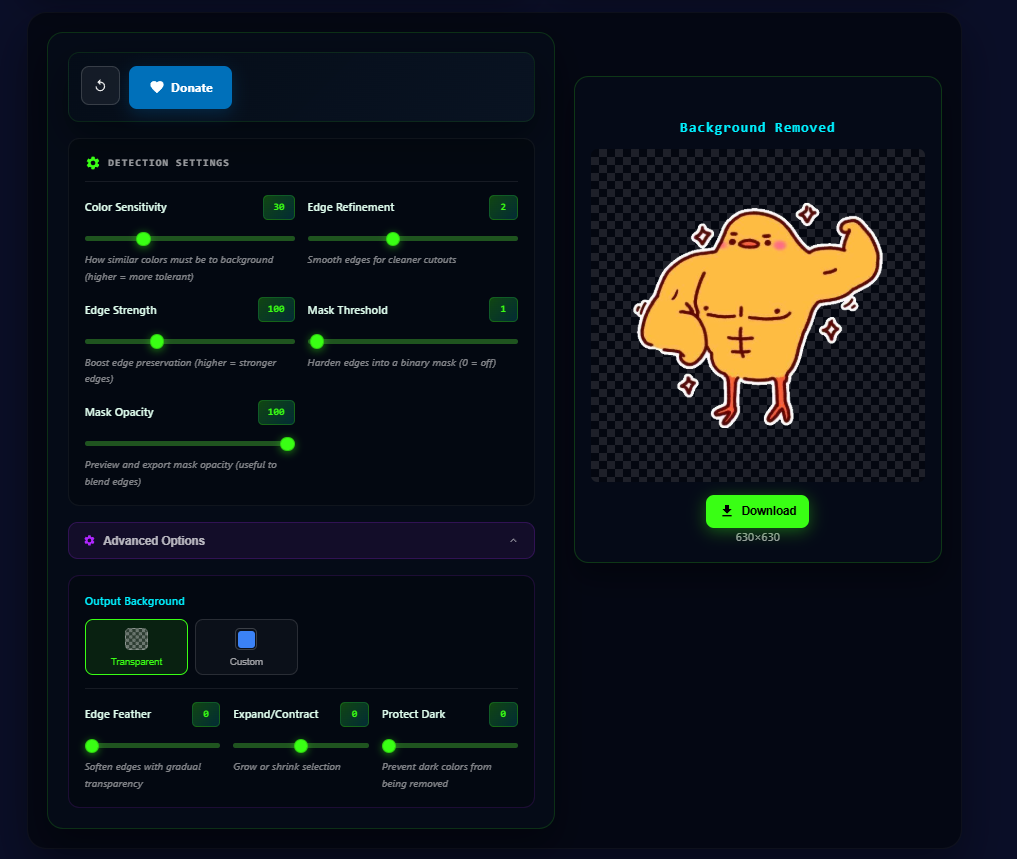Click the download arrow icon
The height and width of the screenshot is (859, 1017).
tap(727, 511)
